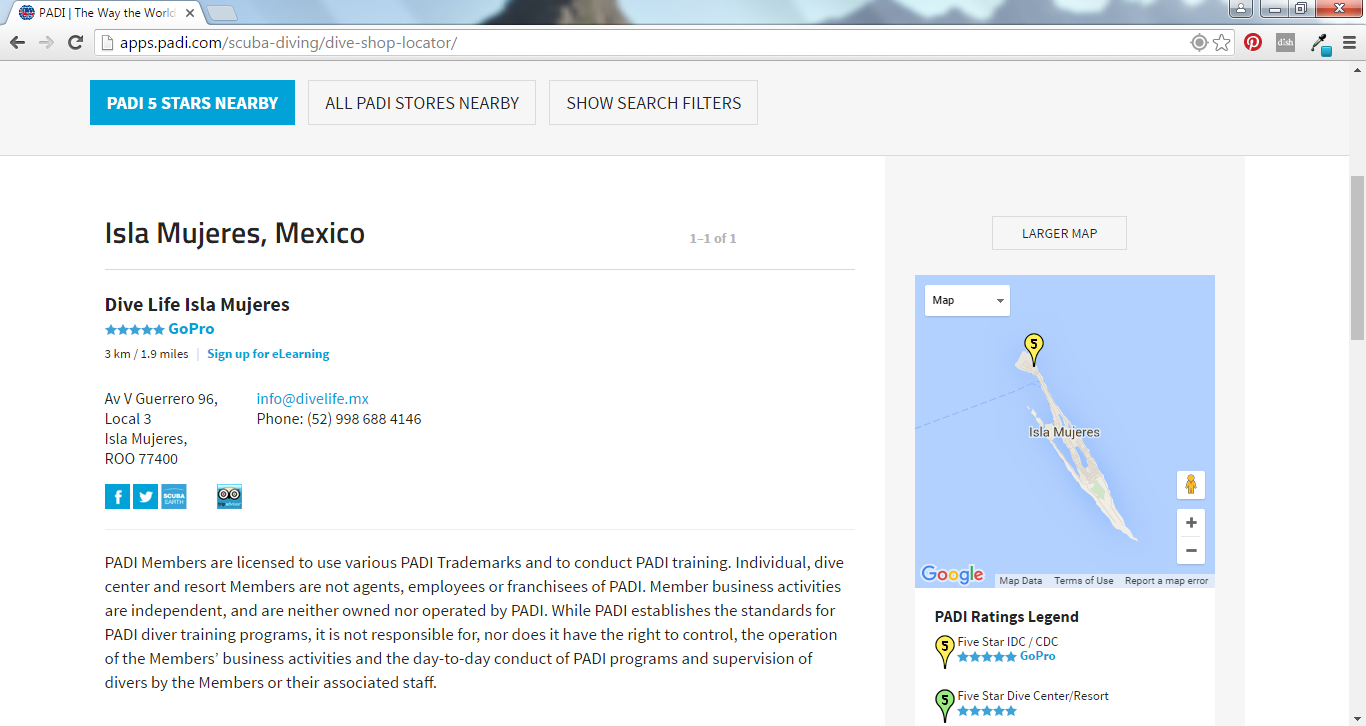Click the PADI Ratings Legend heading

1007,617
